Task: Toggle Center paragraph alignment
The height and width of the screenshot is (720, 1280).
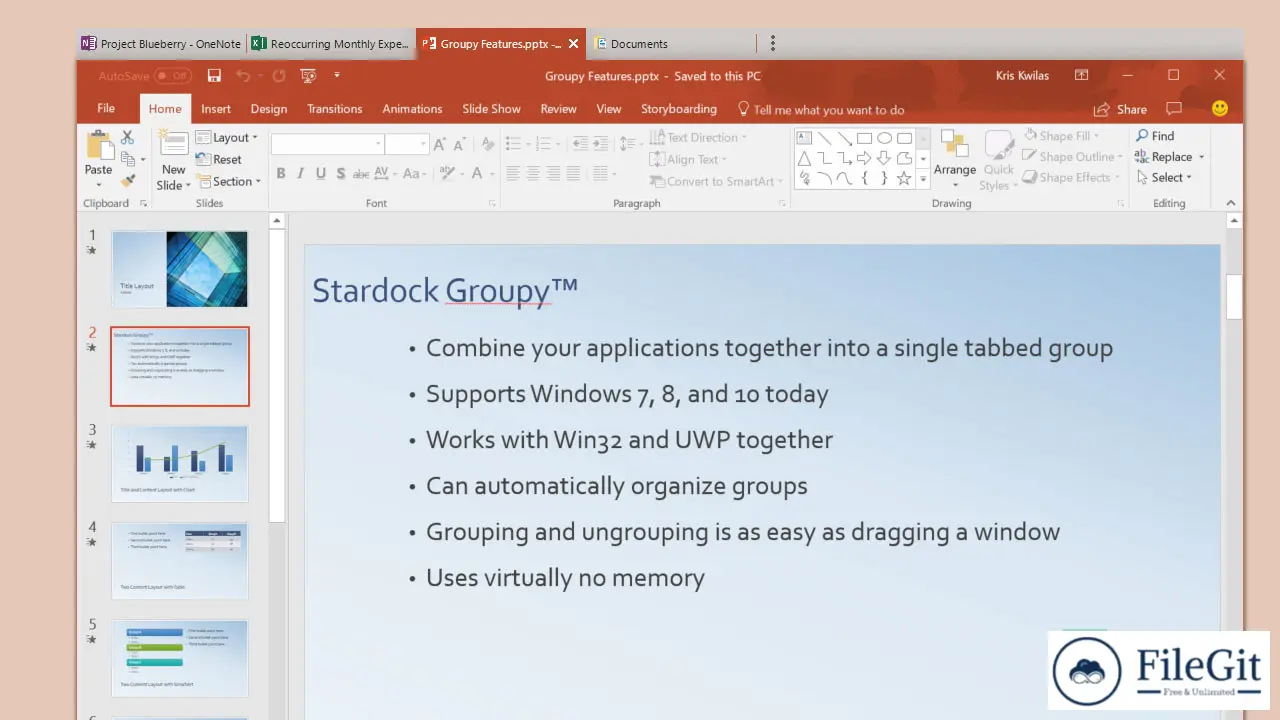Action: coord(533,174)
